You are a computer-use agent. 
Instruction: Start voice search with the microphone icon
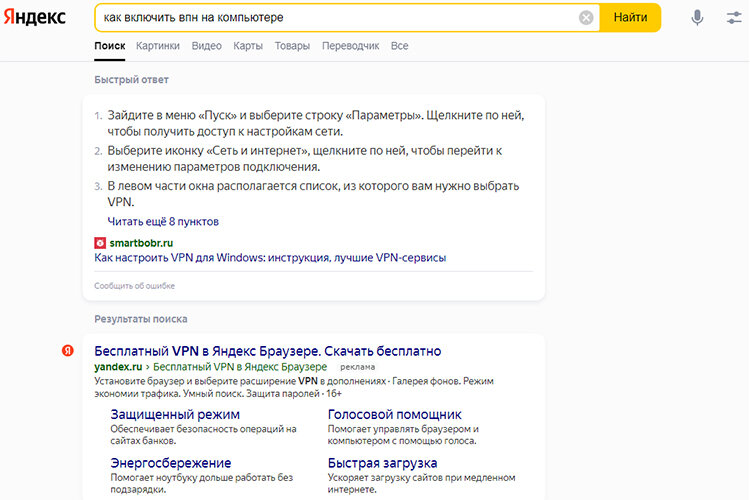pos(697,18)
